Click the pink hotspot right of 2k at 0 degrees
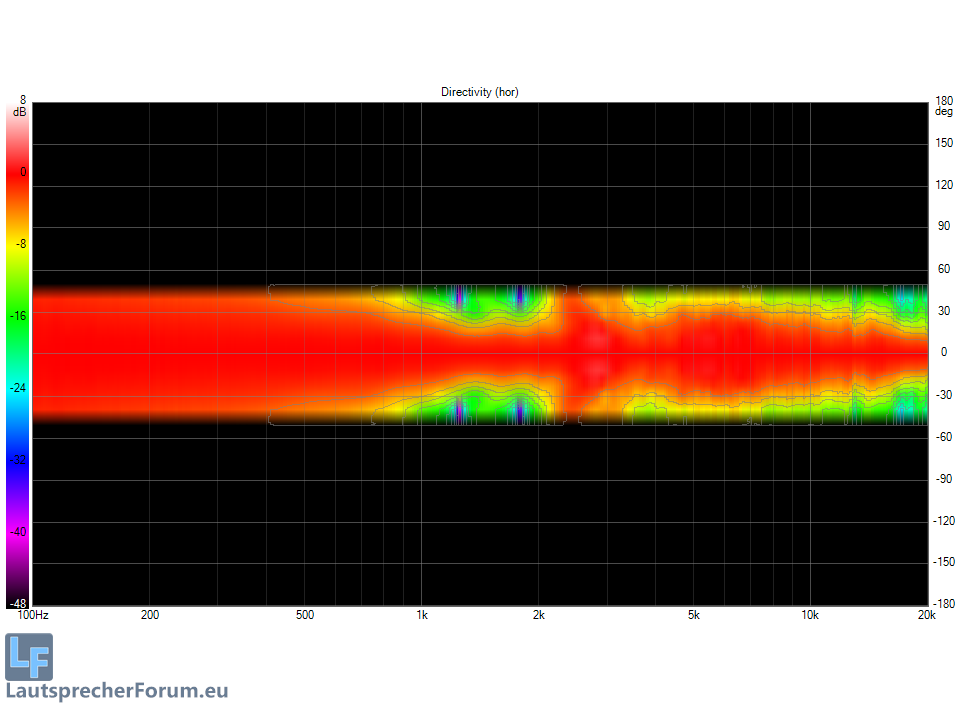 595,352
